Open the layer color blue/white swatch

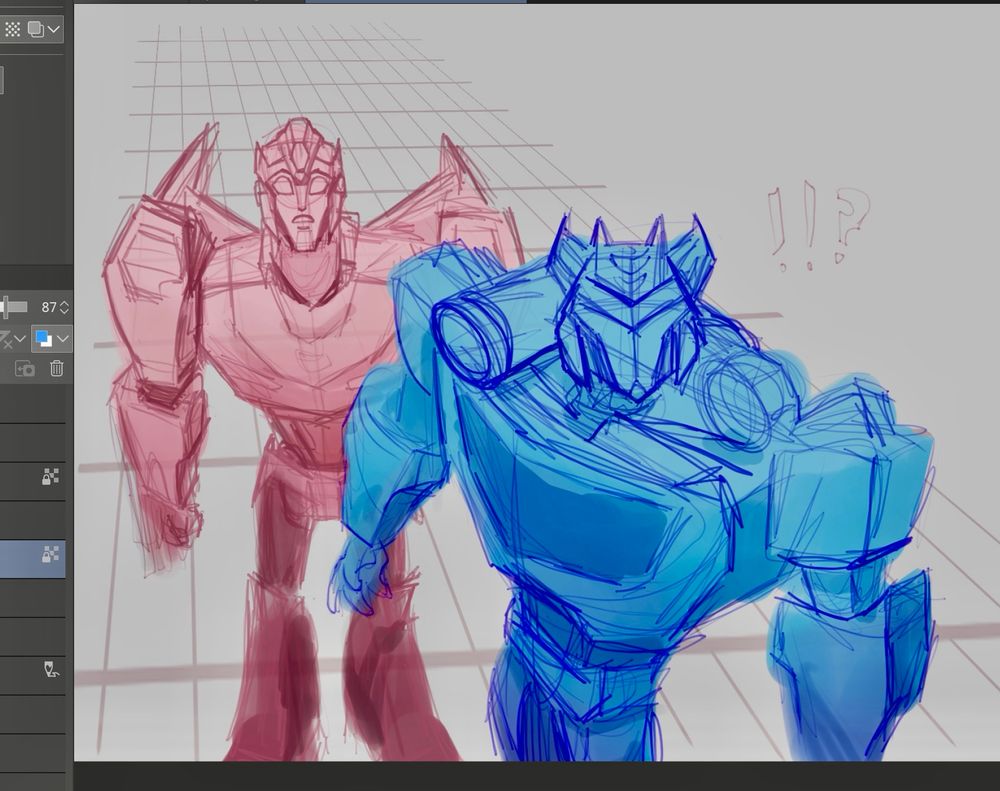[x=44, y=339]
